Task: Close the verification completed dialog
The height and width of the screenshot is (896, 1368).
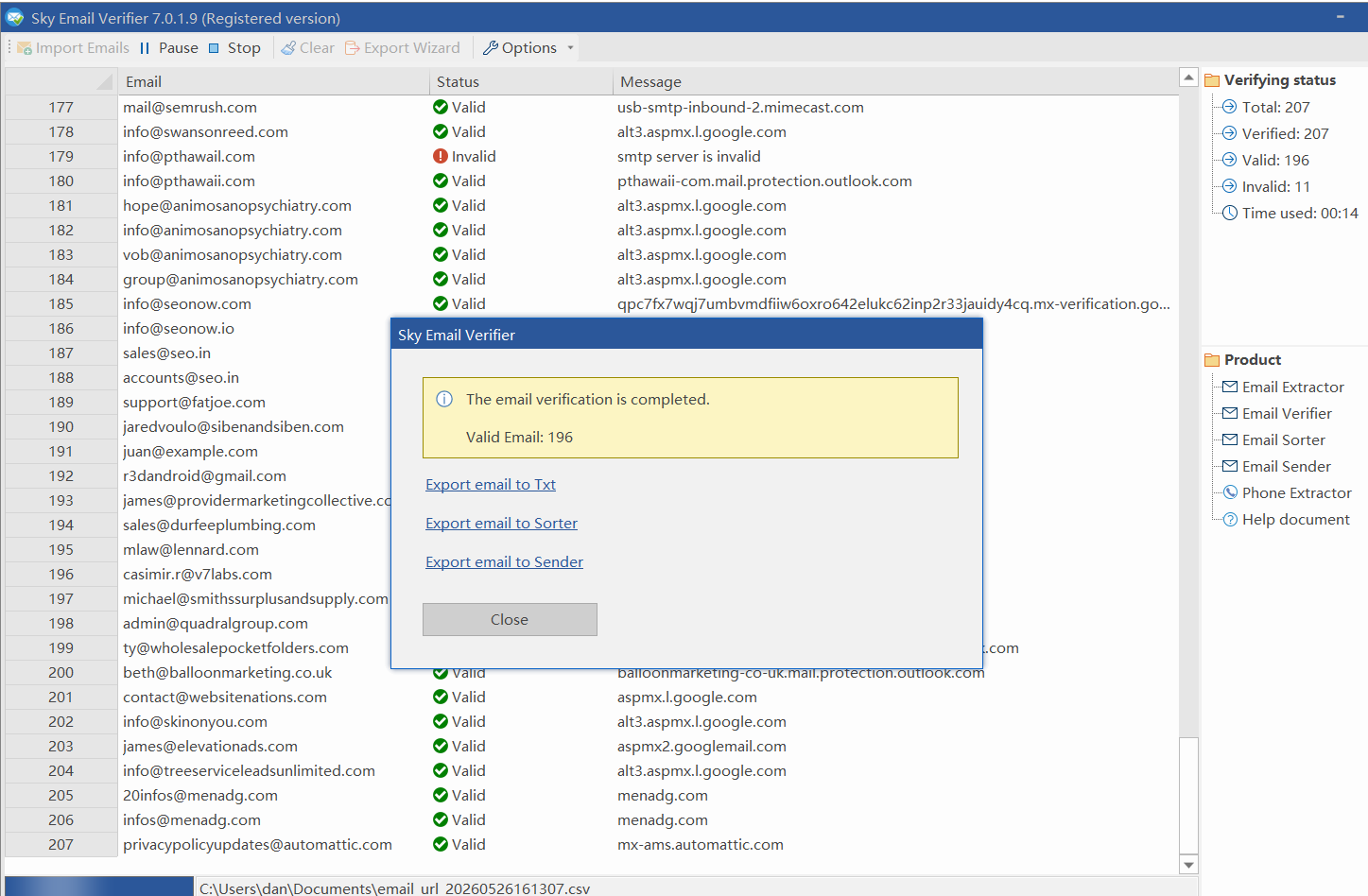Action: coord(510,620)
